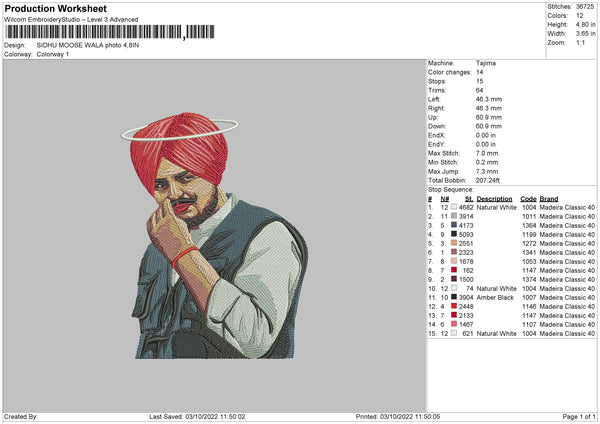Click the white swatch in stop row 1
The width and height of the screenshot is (600, 424).
click(x=454, y=207)
